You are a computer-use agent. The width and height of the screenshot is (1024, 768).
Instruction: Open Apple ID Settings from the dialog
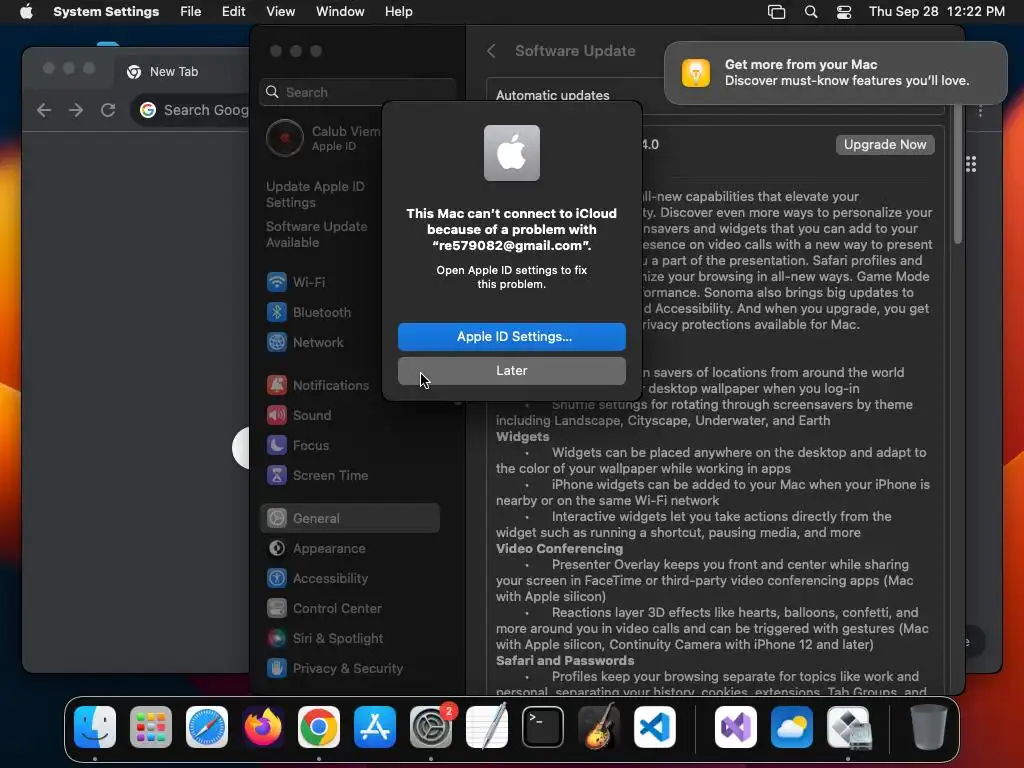coord(511,336)
